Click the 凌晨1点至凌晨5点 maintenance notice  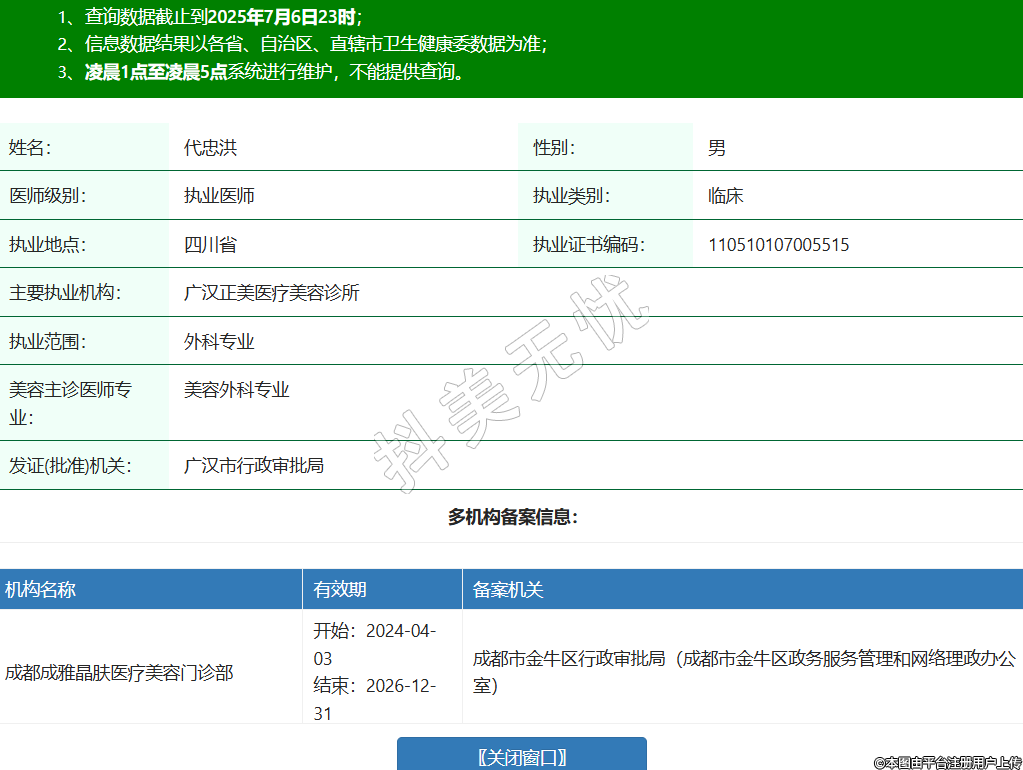[156, 72]
